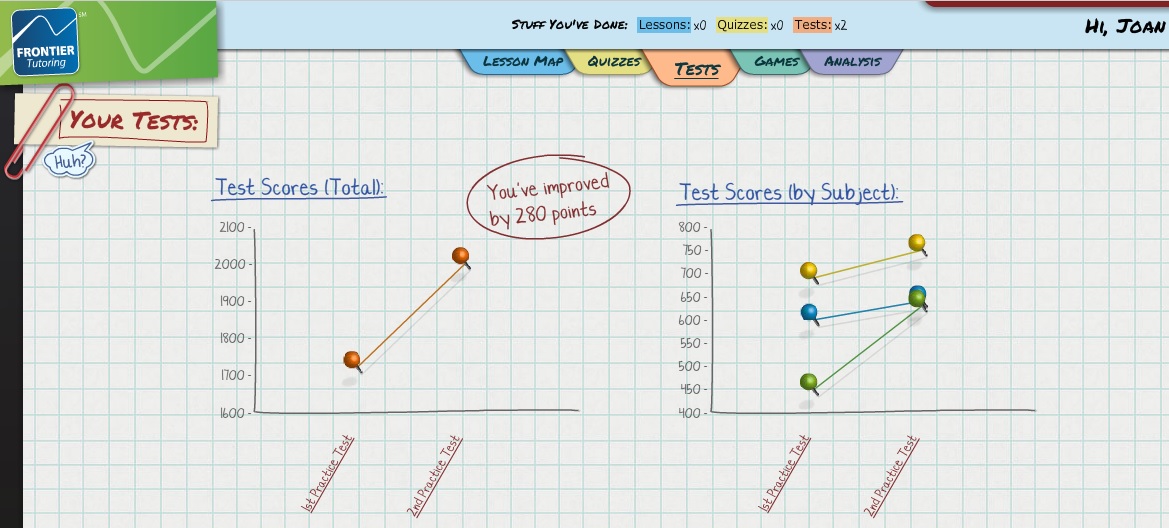
Task: Click the Frontier Tutoring logo
Action: 46,43
